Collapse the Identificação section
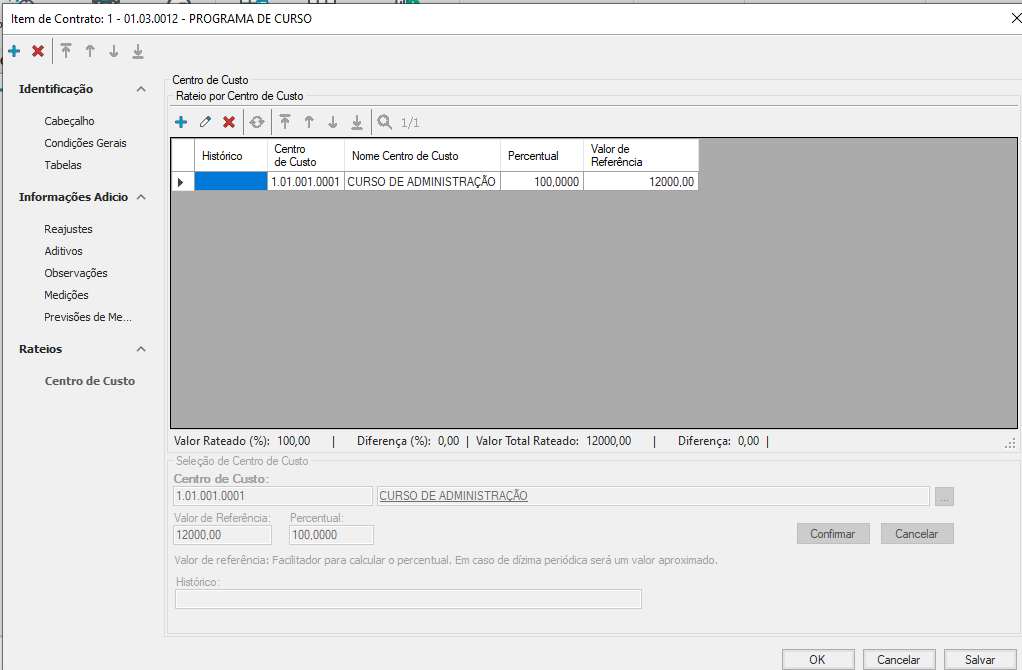The image size is (1022, 670). coord(141,89)
